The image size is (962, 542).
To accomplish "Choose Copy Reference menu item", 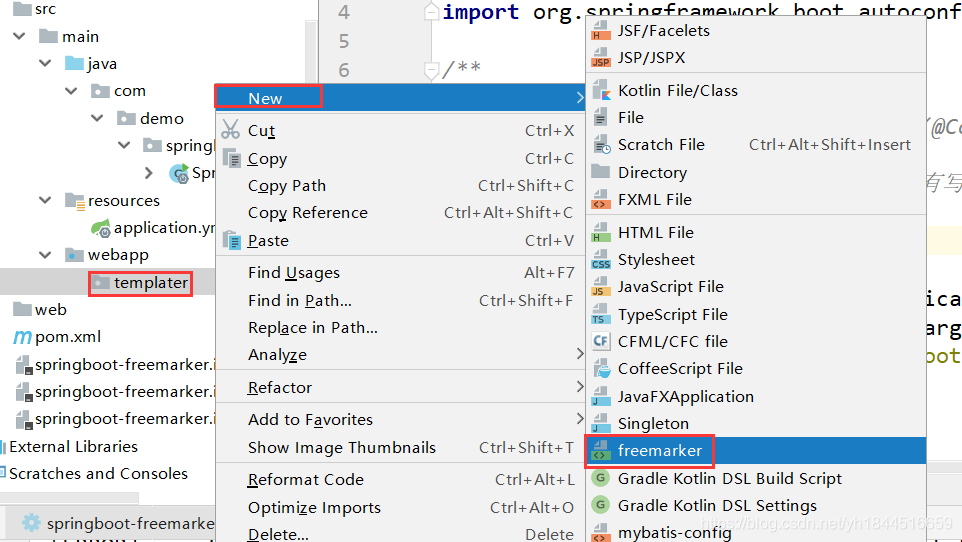I will click(400, 212).
